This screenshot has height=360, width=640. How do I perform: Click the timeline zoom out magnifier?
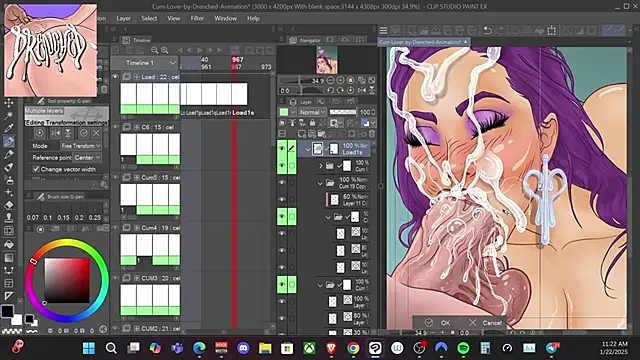point(154,50)
